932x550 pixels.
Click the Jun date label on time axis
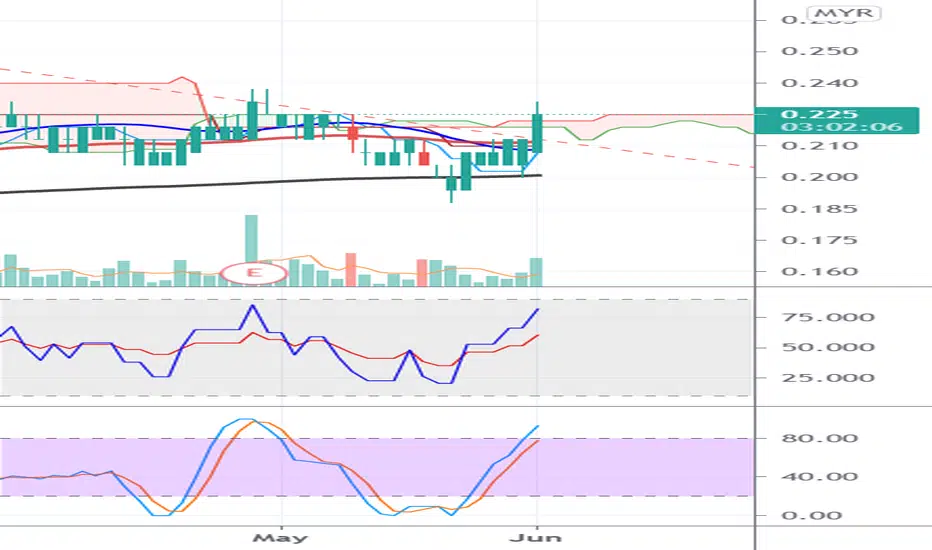(x=536, y=538)
